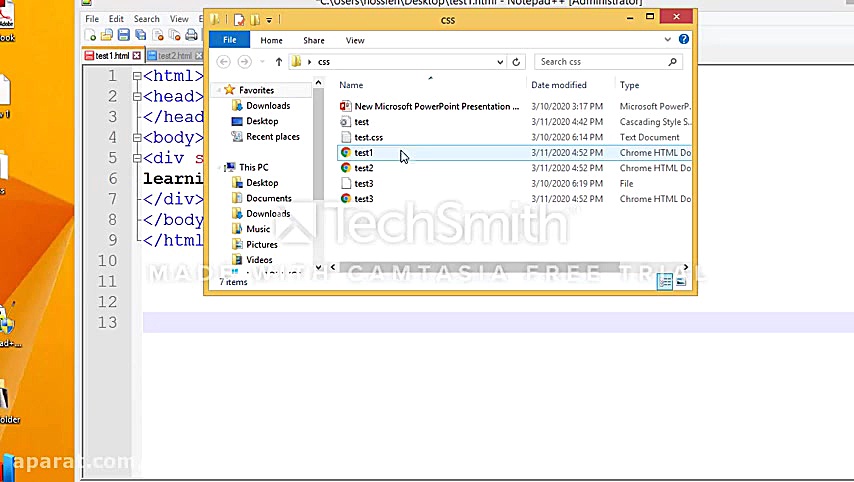Click path chevron before css in address bar
This screenshot has height=482, width=854.
pos(309,62)
